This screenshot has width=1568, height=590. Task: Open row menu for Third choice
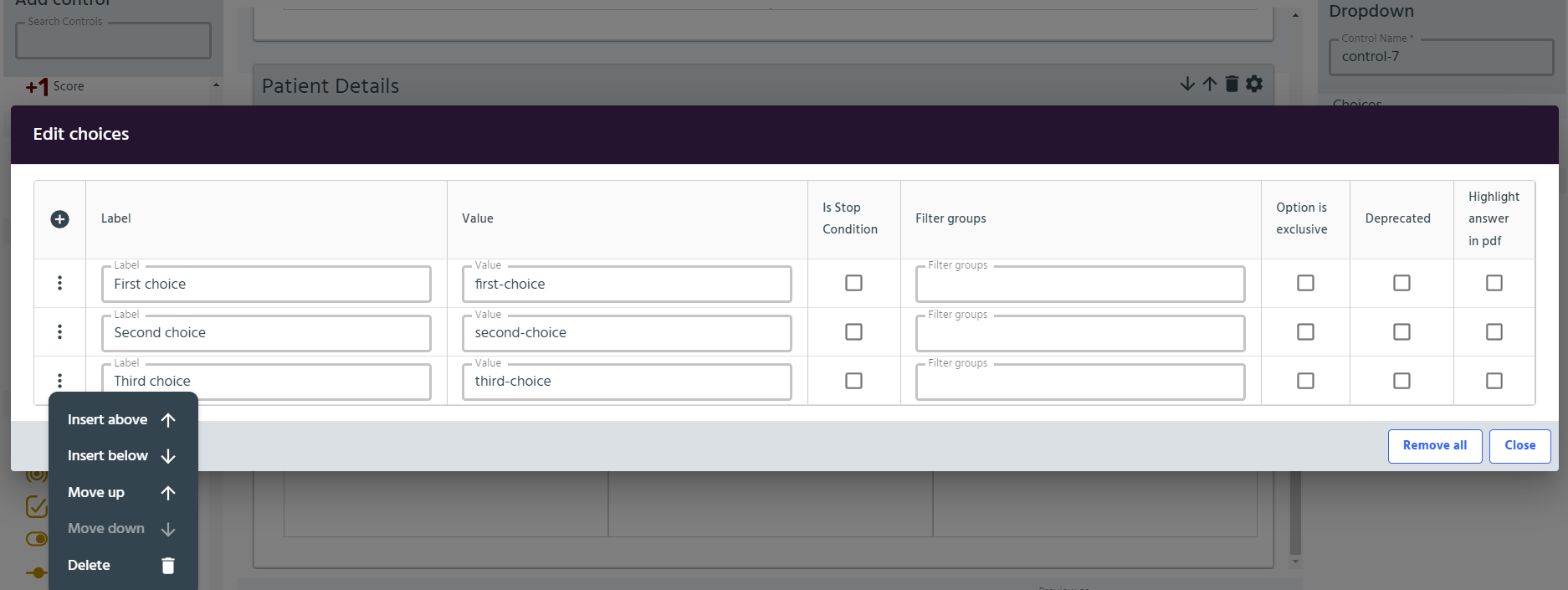coord(59,381)
